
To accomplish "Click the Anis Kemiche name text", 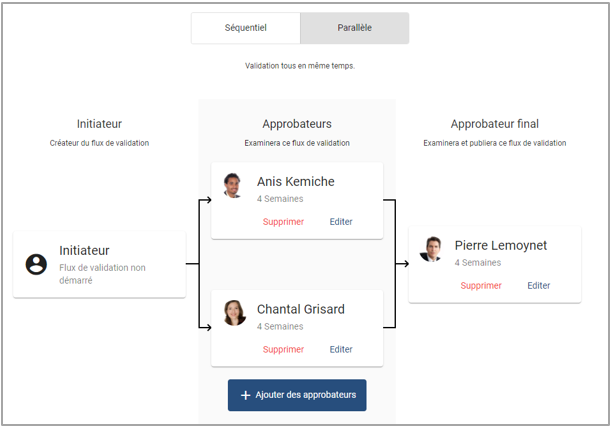I will click(x=295, y=182).
